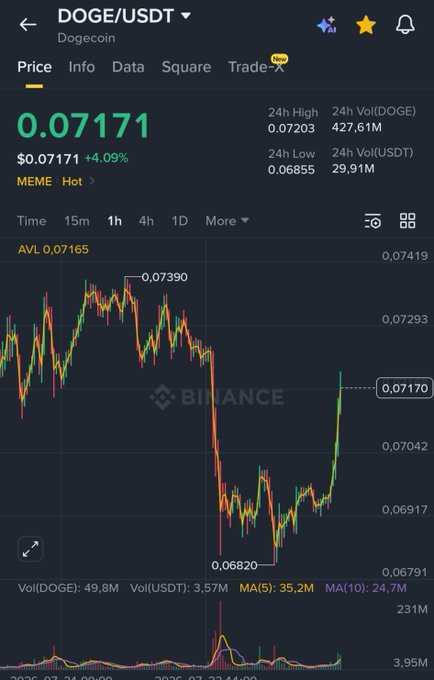
Task: Select the 1D chart interval
Action: click(x=179, y=221)
